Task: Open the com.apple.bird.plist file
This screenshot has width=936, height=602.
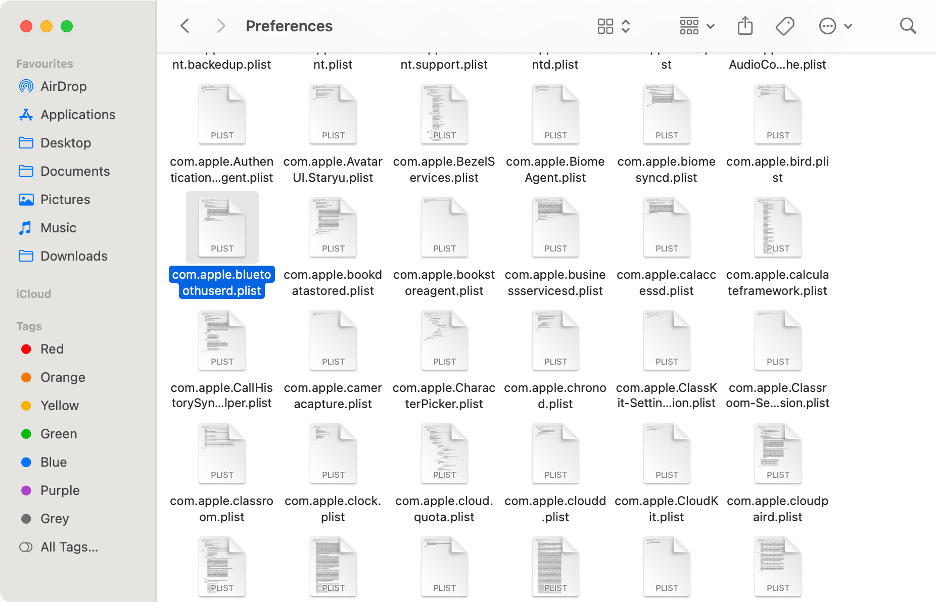Action: tap(777, 113)
